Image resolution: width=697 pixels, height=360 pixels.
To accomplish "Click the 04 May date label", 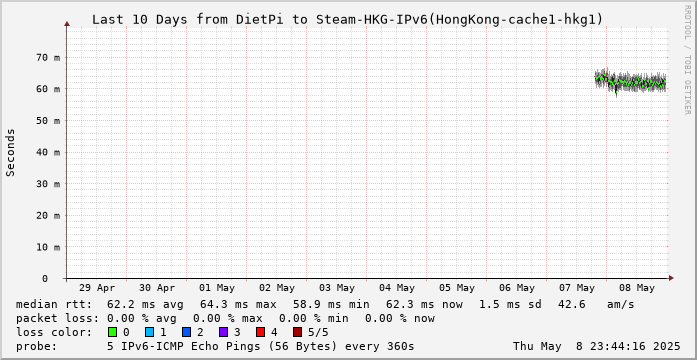I will (x=397, y=288).
